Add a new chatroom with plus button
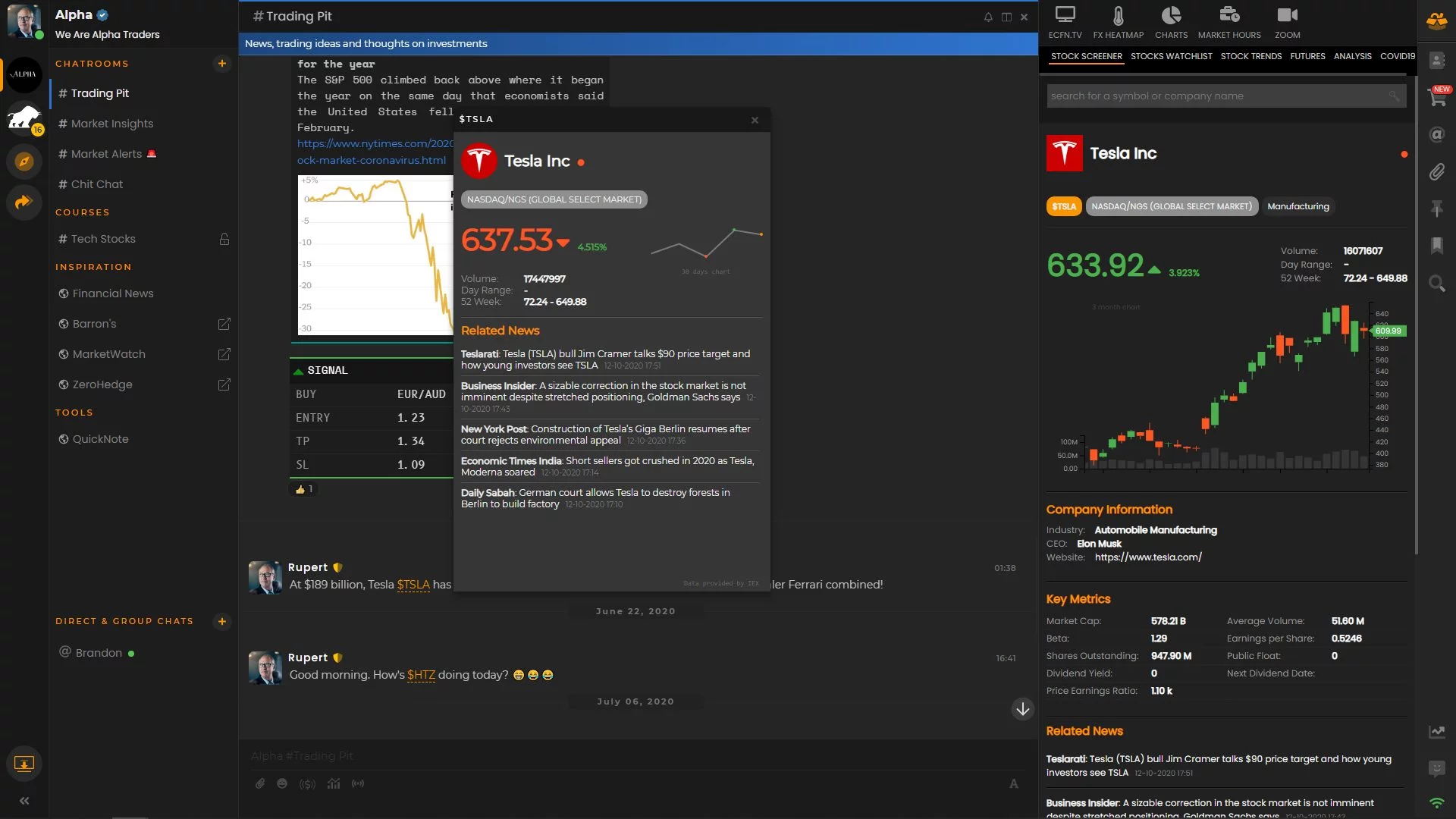The width and height of the screenshot is (1456, 819). [222, 64]
